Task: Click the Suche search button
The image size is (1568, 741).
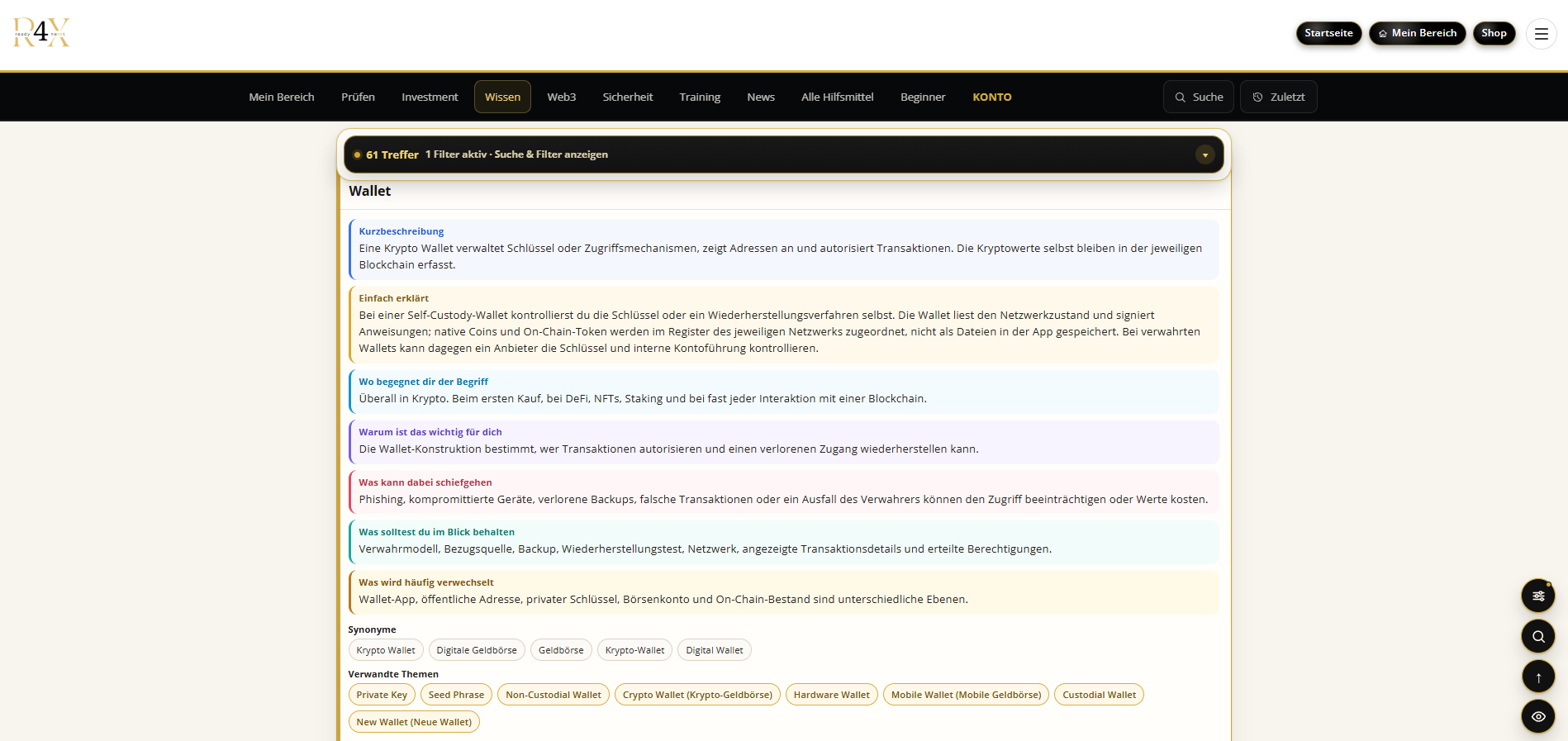Action: 1199,97
